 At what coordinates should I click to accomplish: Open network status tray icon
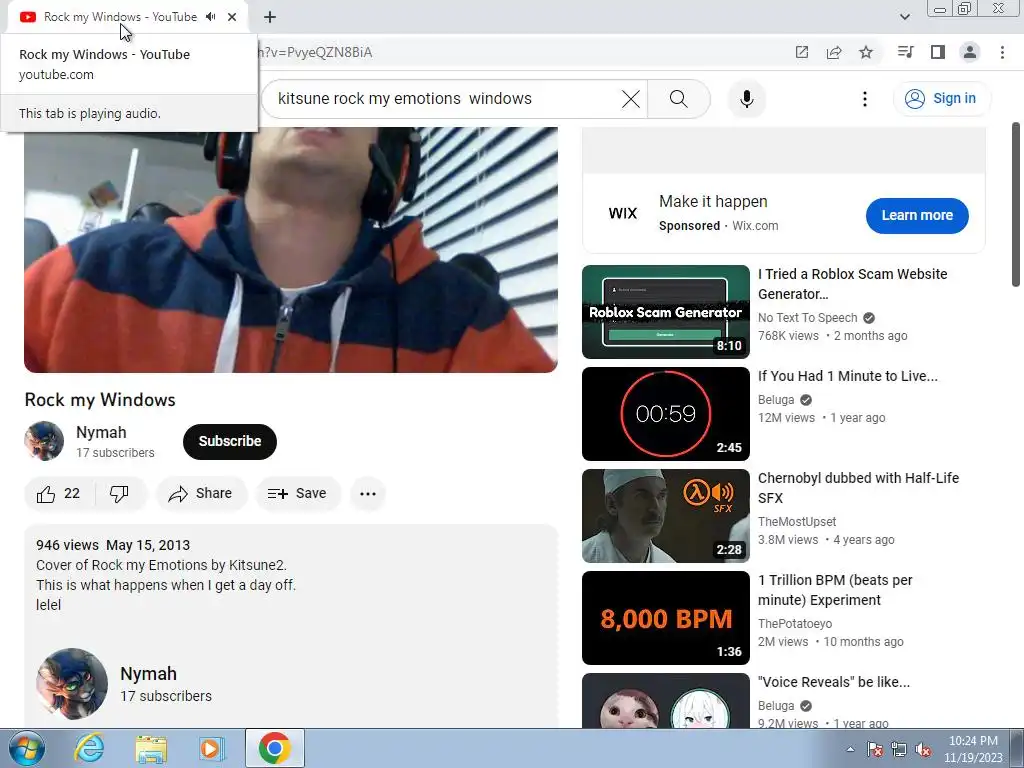[899, 749]
